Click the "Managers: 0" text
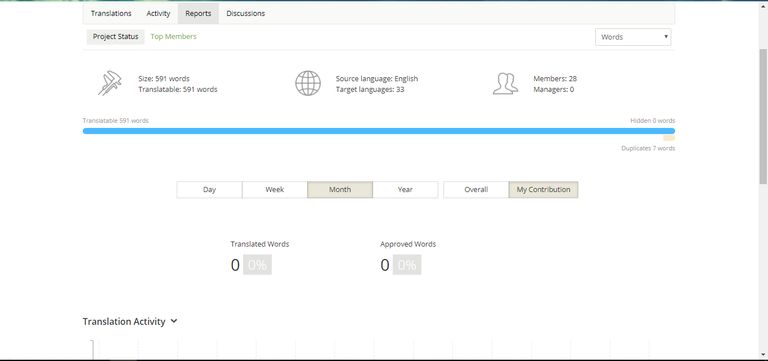 [x=553, y=89]
